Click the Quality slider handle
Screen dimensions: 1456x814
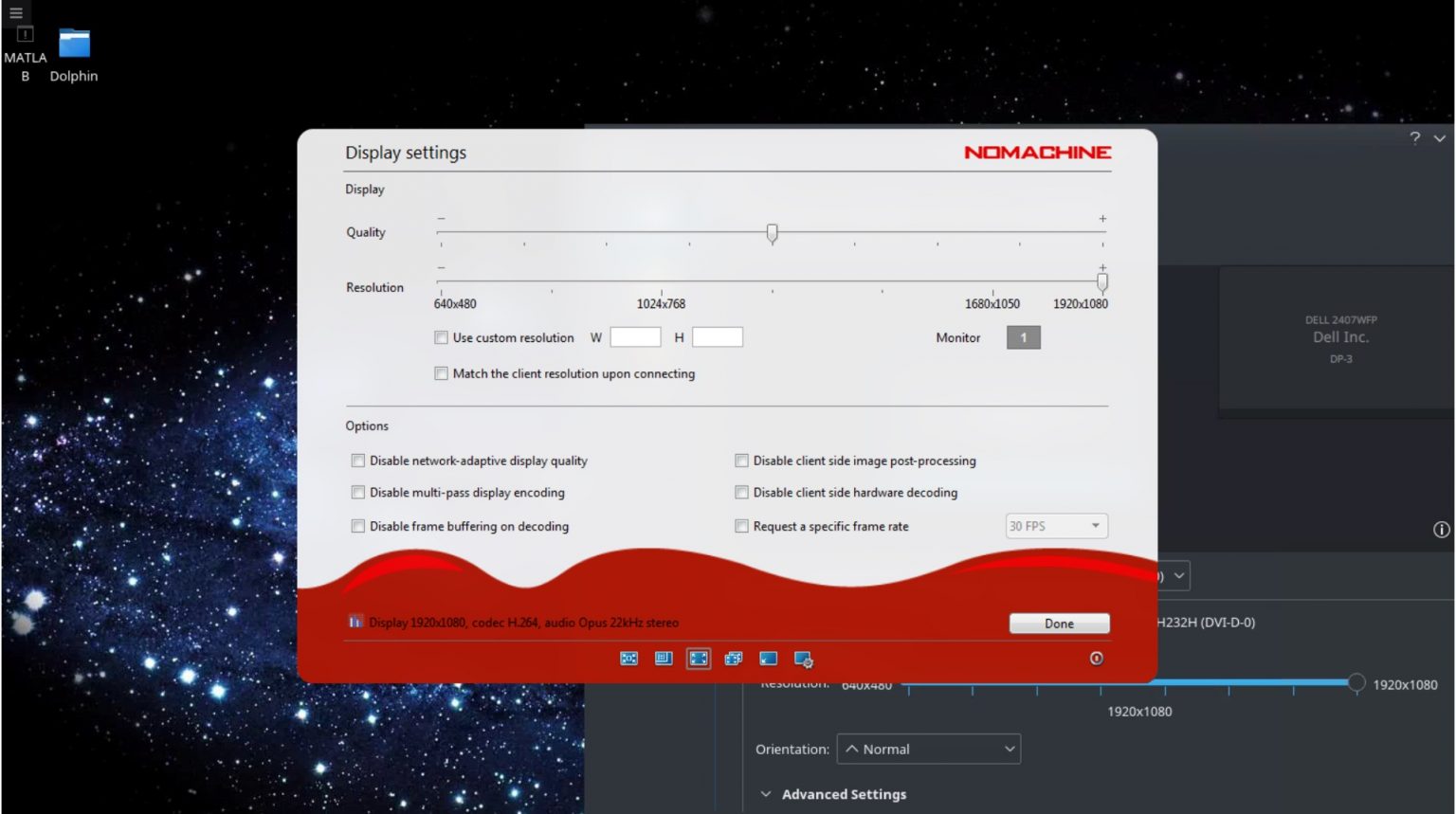772,233
